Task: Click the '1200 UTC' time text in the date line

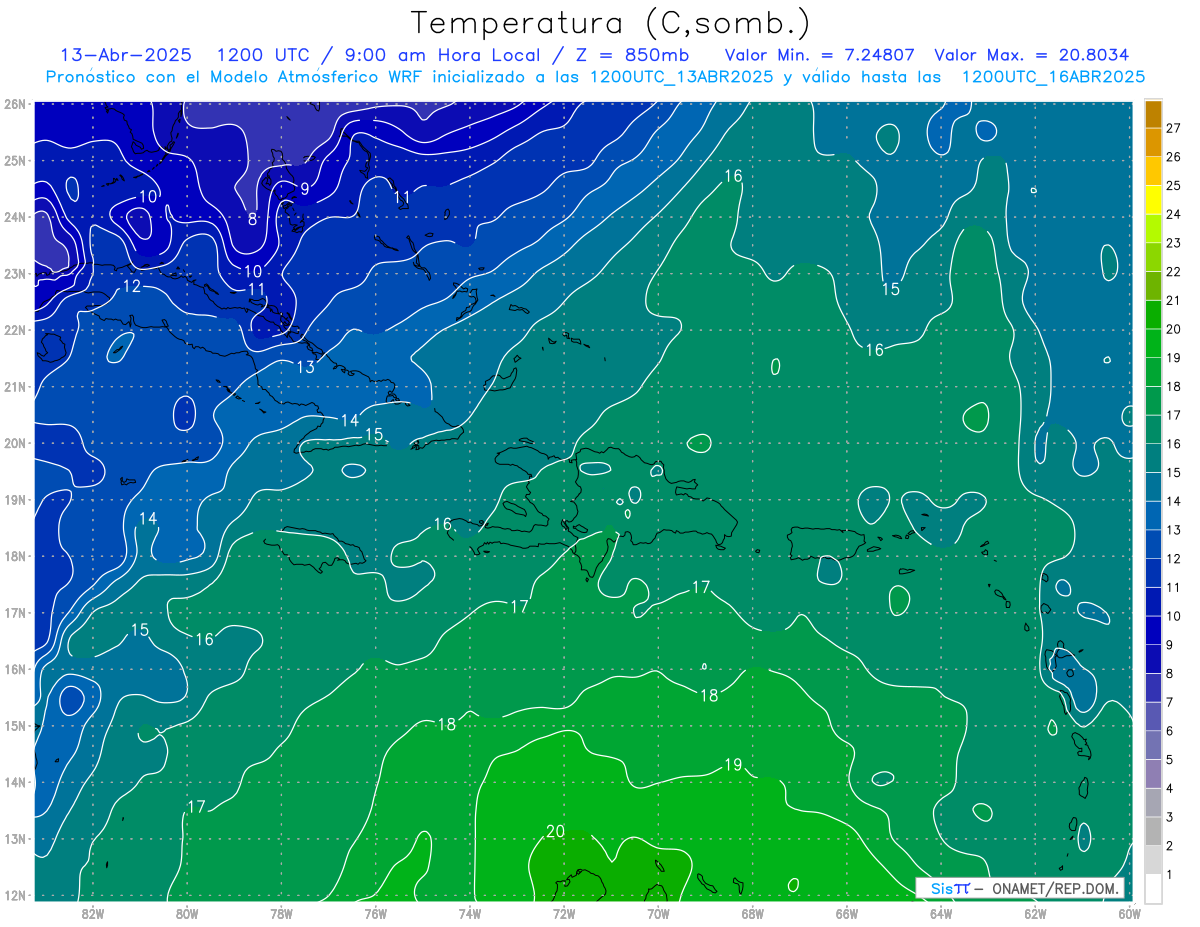Action: tap(264, 55)
